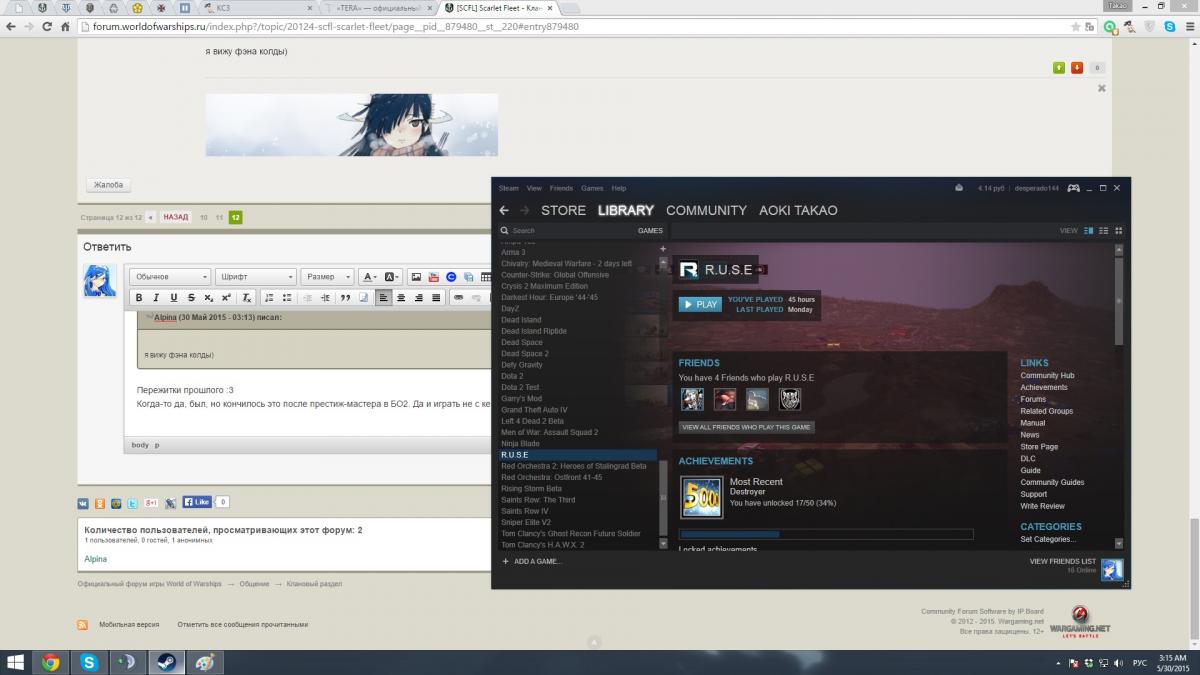Click the Strikethrough icon in editor toolbar

[x=190, y=298]
